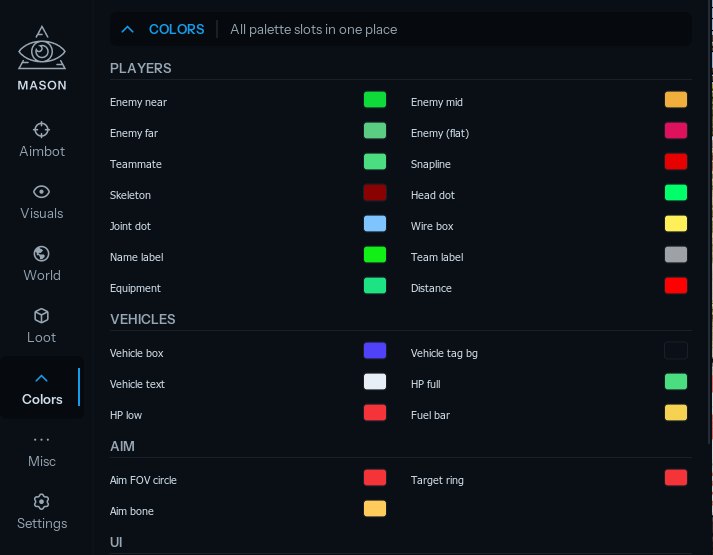The width and height of the screenshot is (713, 555).
Task: Select the Vehicle tag bg dark swatch
Action: coord(676,350)
